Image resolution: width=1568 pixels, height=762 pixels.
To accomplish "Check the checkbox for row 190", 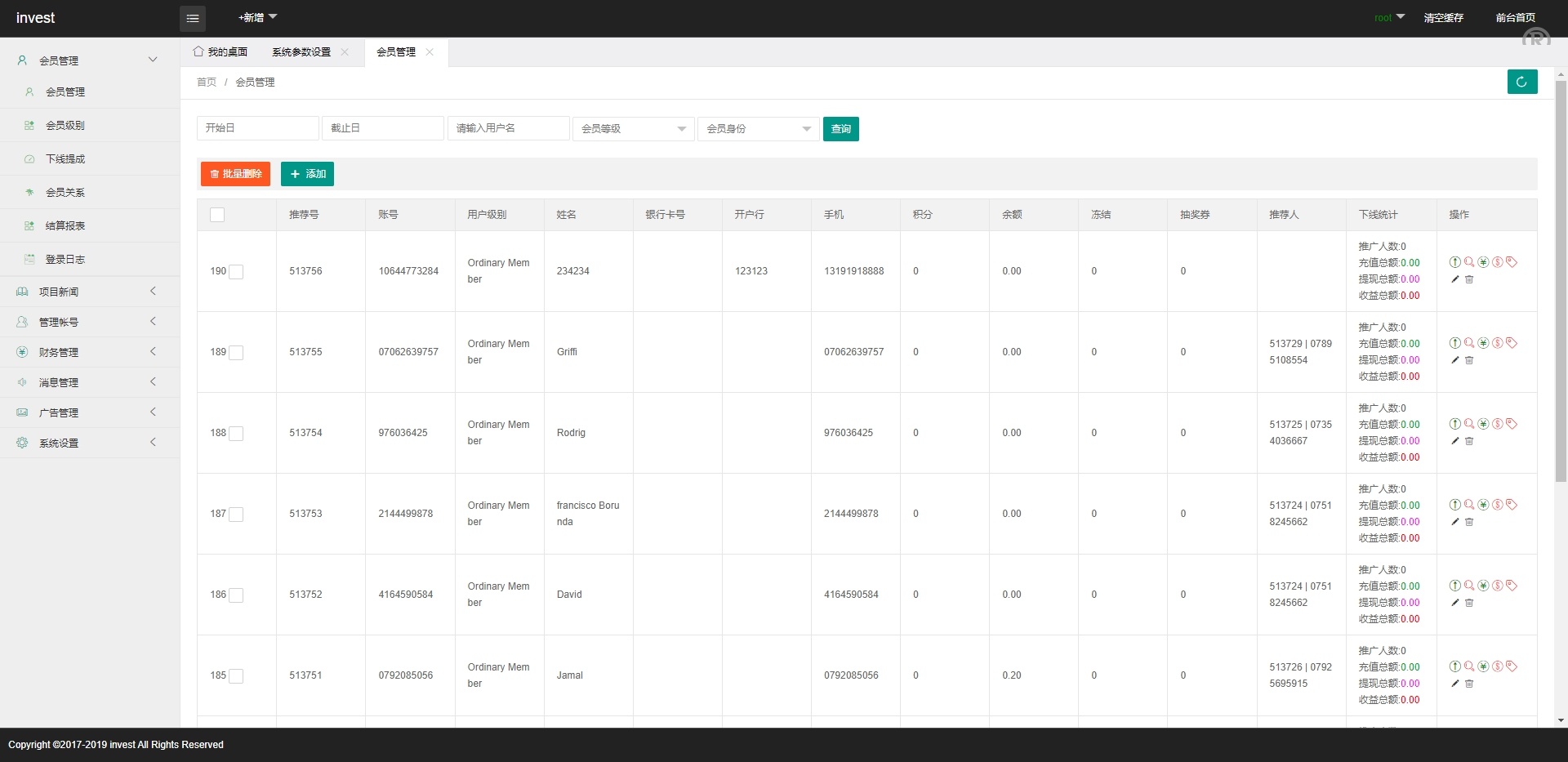I will pos(236,272).
